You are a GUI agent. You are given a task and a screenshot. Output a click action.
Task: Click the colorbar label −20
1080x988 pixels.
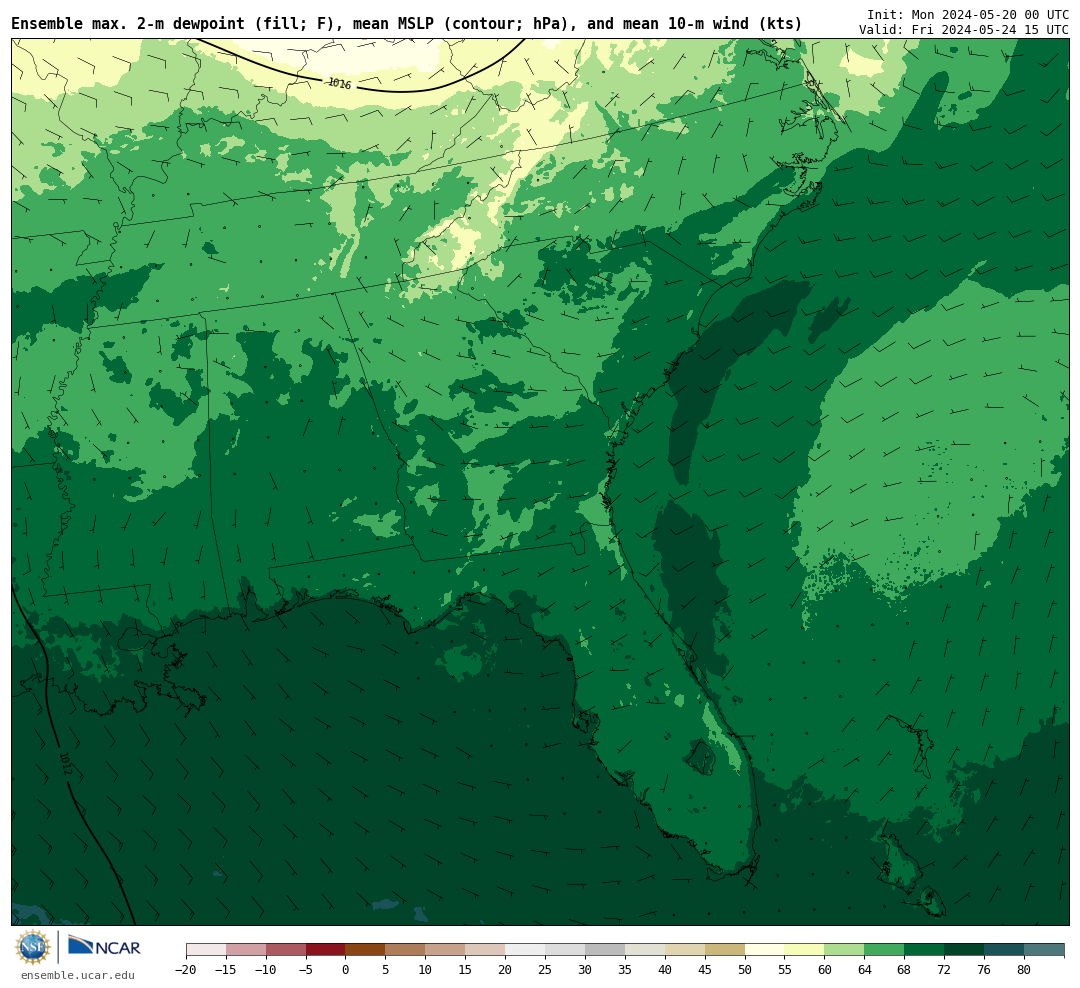186,970
